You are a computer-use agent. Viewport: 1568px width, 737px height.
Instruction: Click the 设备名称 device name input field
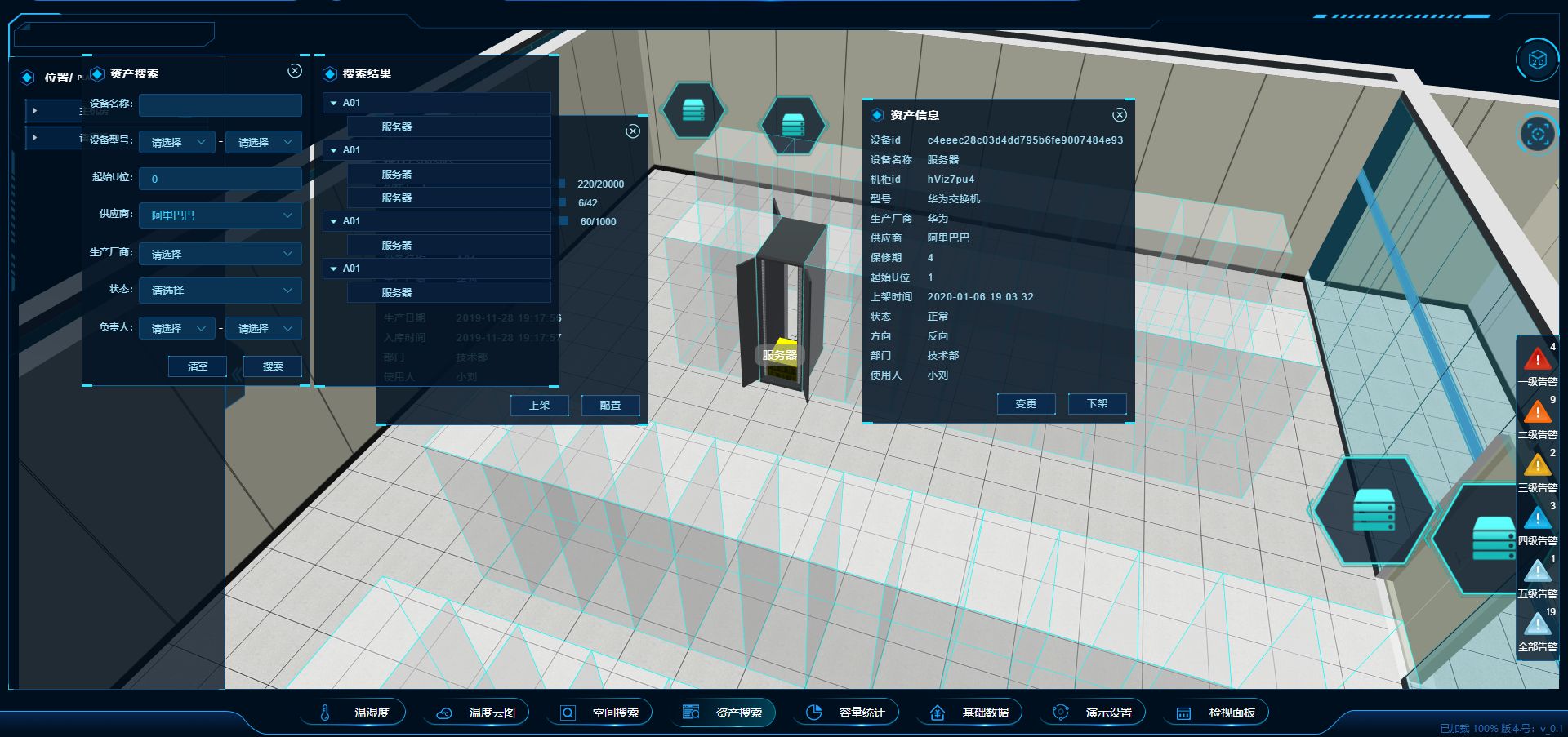pos(220,104)
